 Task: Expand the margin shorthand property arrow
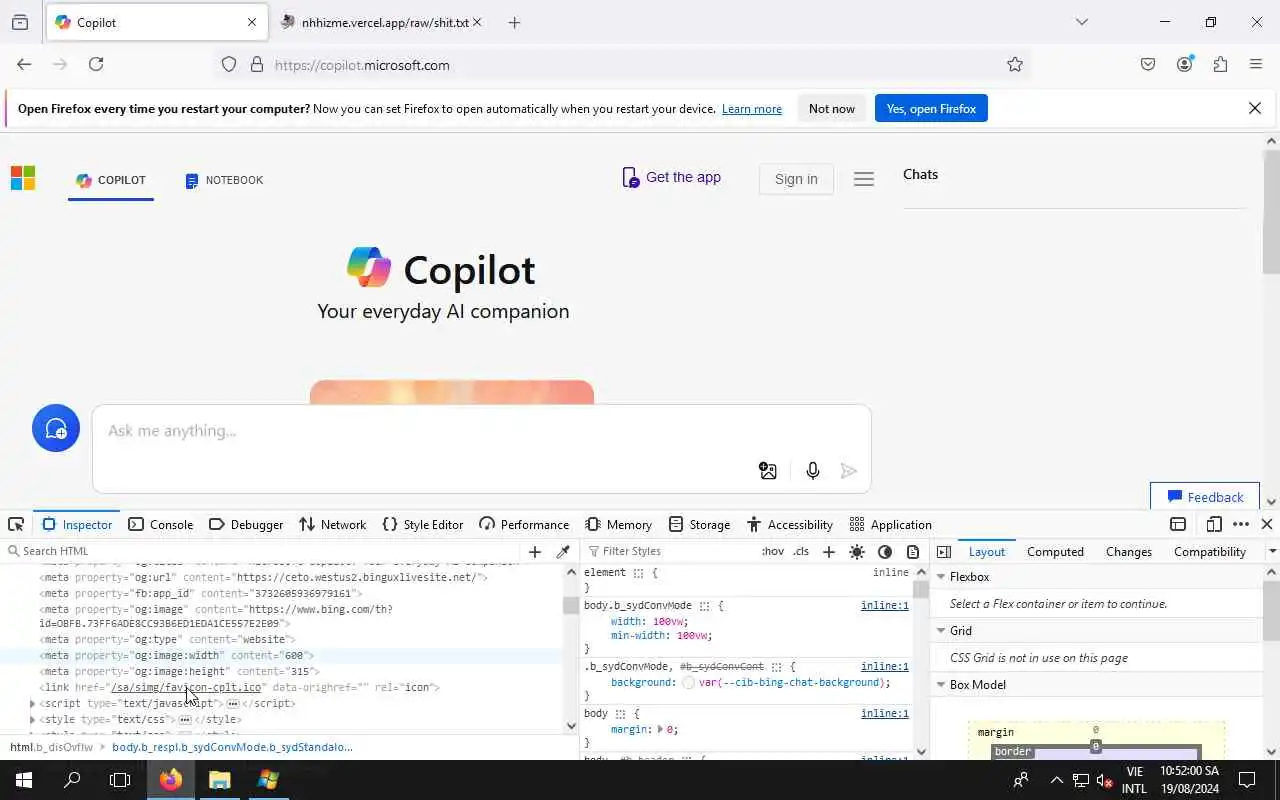tap(659, 730)
